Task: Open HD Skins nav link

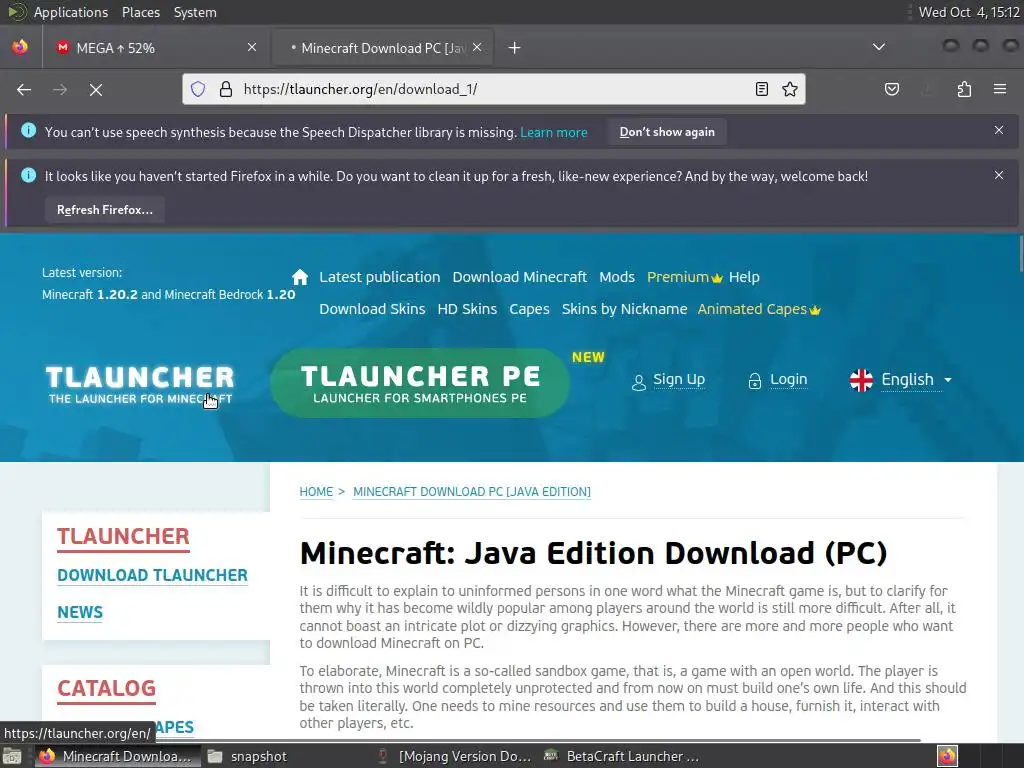Action: [467, 309]
